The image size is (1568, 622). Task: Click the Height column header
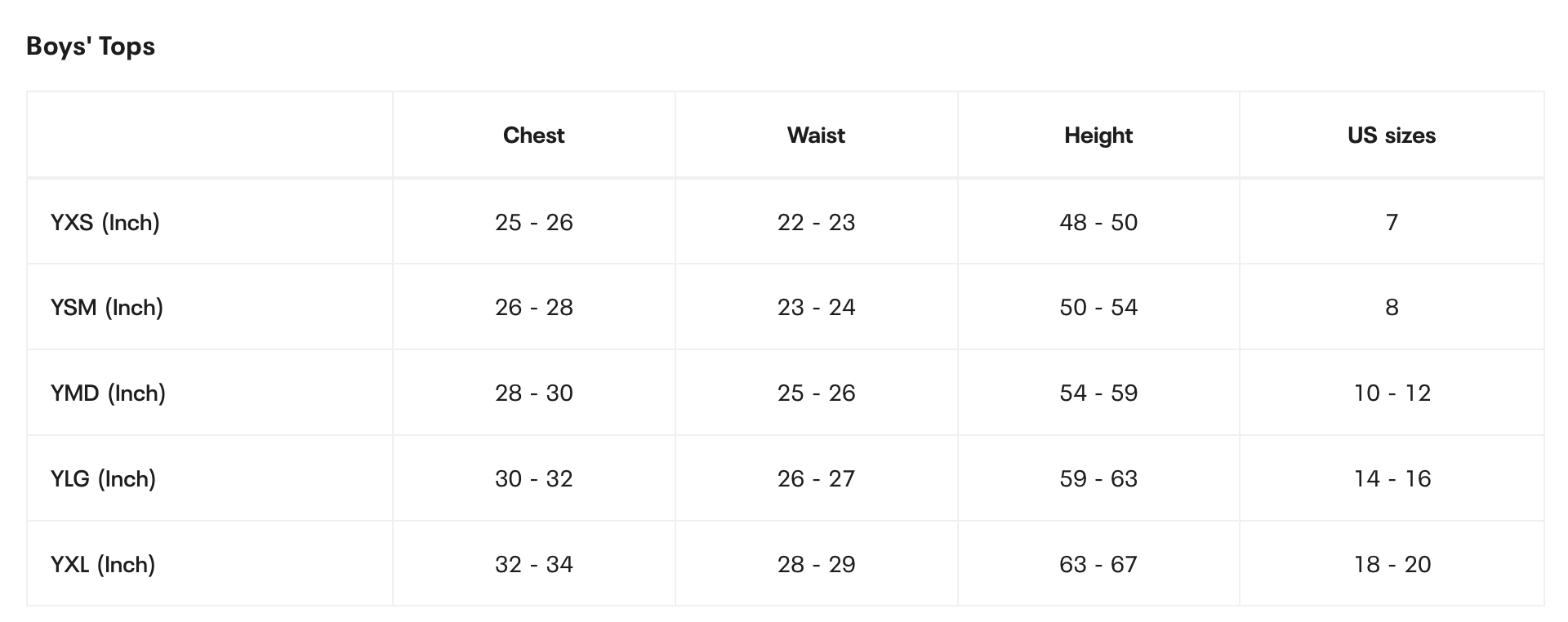tap(1098, 136)
